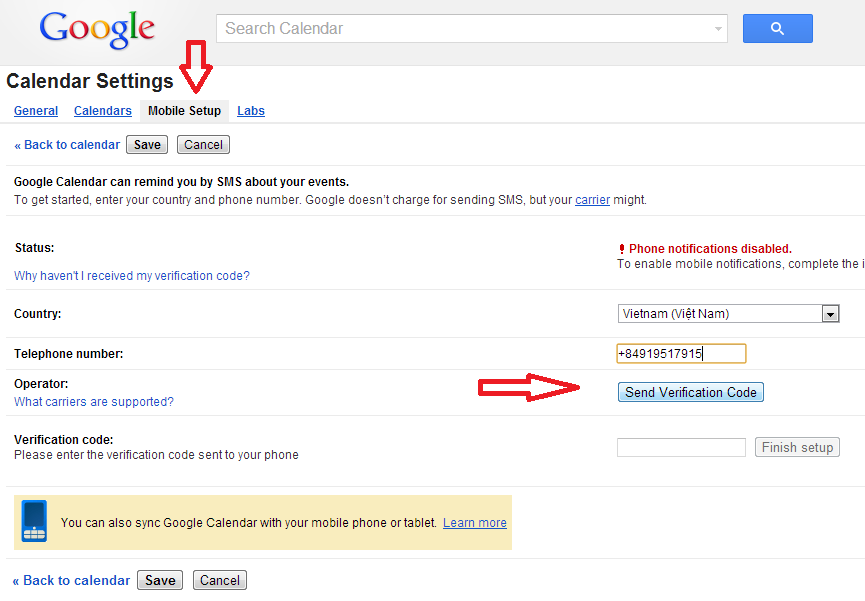Go to the Labs tab
Image resolution: width=865 pixels, height=601 pixels.
(x=251, y=111)
